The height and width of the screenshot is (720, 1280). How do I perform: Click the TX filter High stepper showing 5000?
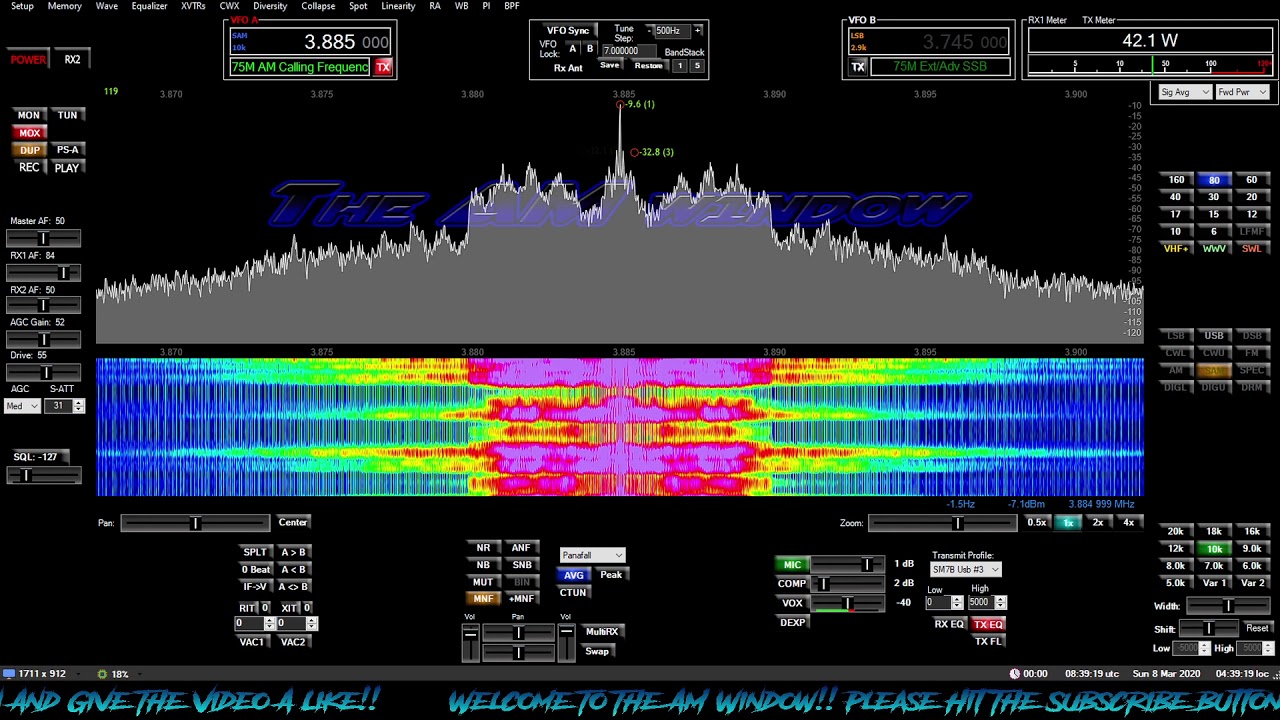(987, 602)
